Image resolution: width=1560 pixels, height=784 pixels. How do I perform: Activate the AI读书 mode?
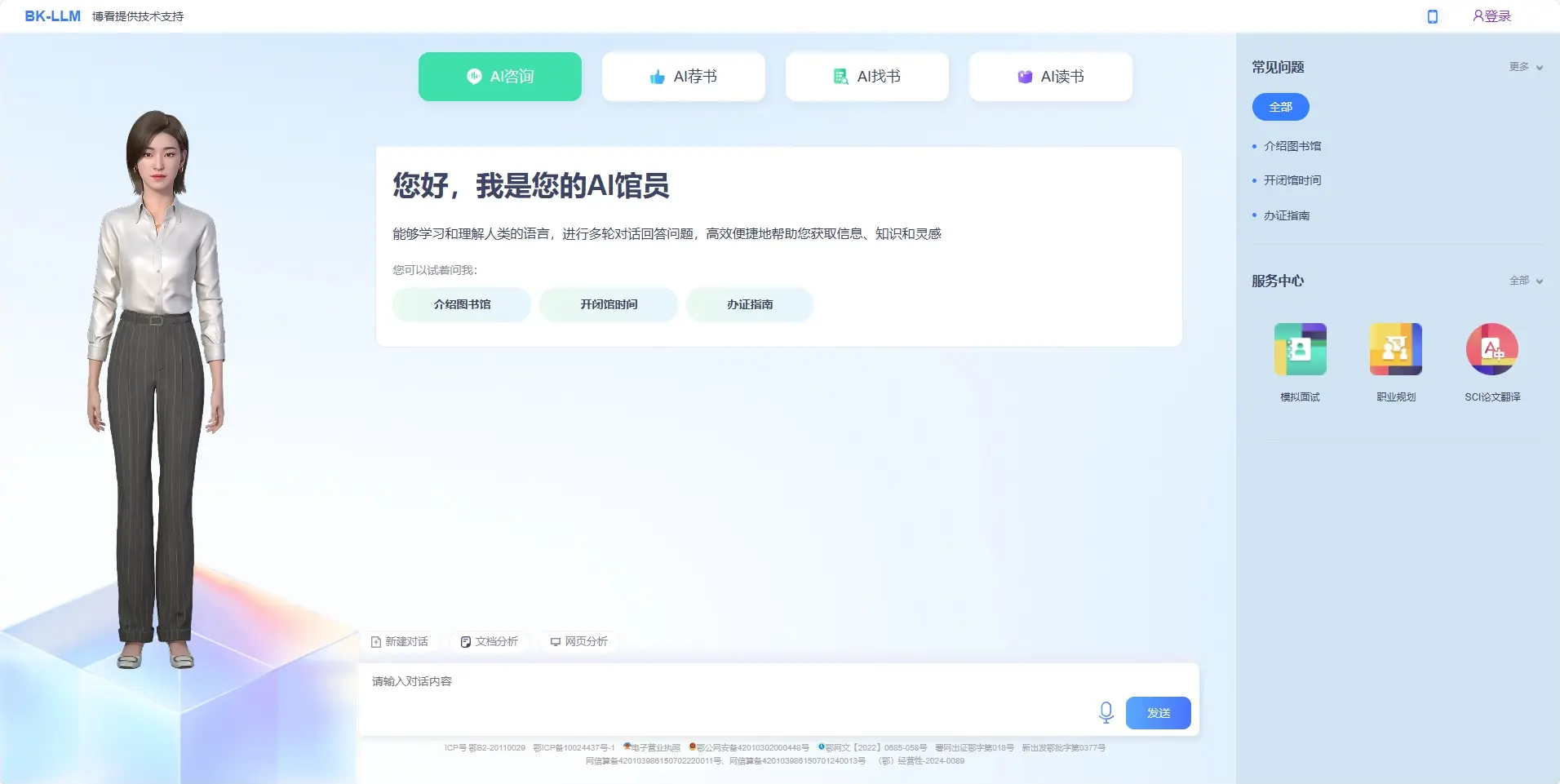(1050, 76)
